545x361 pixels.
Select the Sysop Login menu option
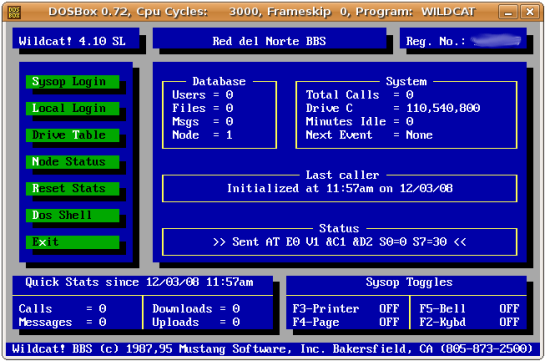pos(73,82)
